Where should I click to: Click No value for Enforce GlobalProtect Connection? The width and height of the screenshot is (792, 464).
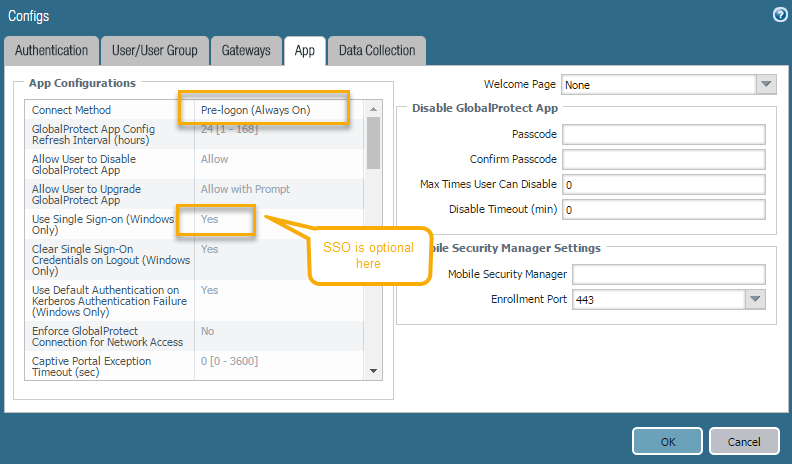[207, 331]
